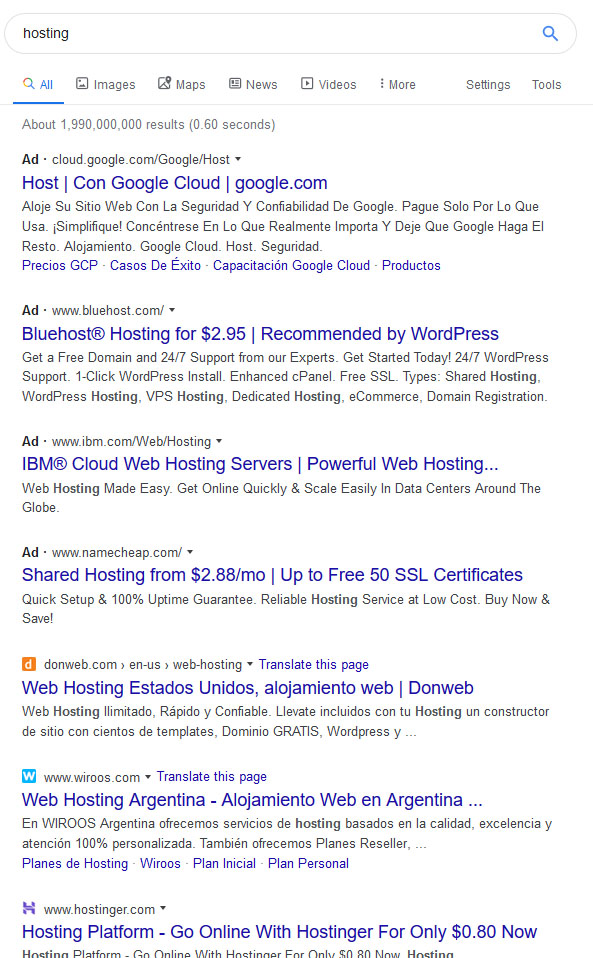
Task: Click the News tab newspaper icon
Action: [235, 84]
